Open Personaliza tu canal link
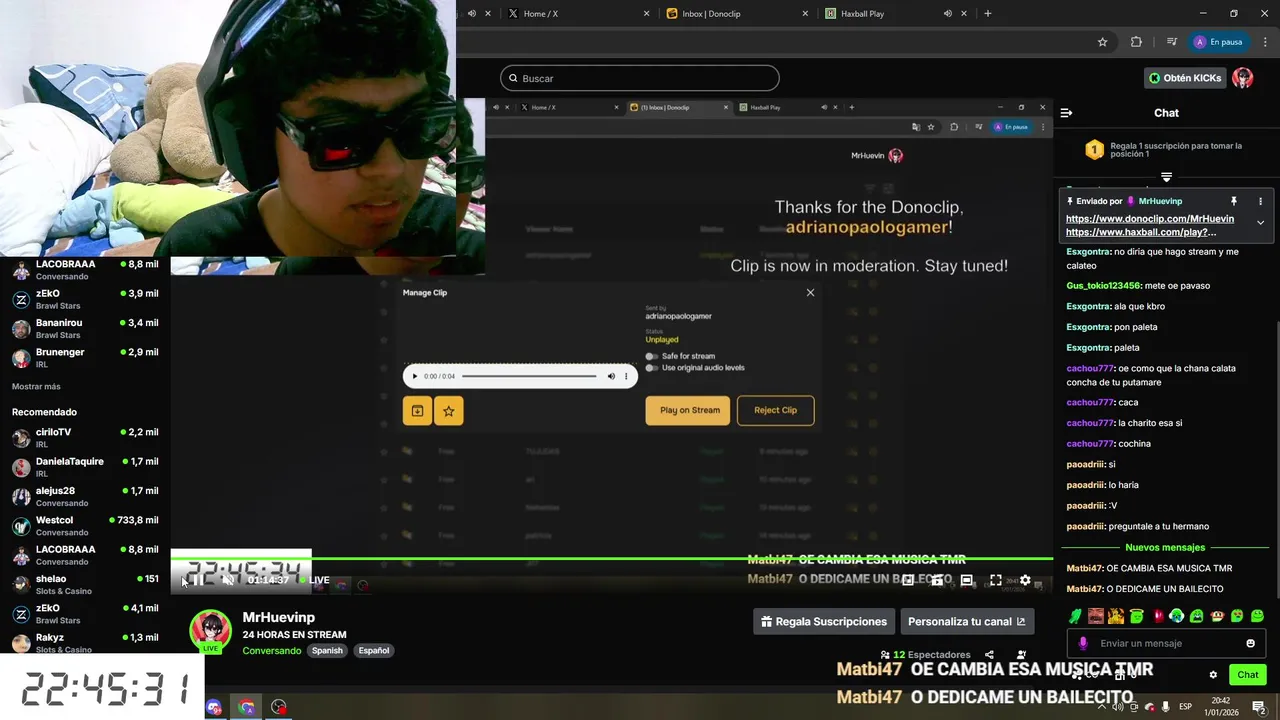Viewport: 1280px width, 720px height. click(x=967, y=621)
